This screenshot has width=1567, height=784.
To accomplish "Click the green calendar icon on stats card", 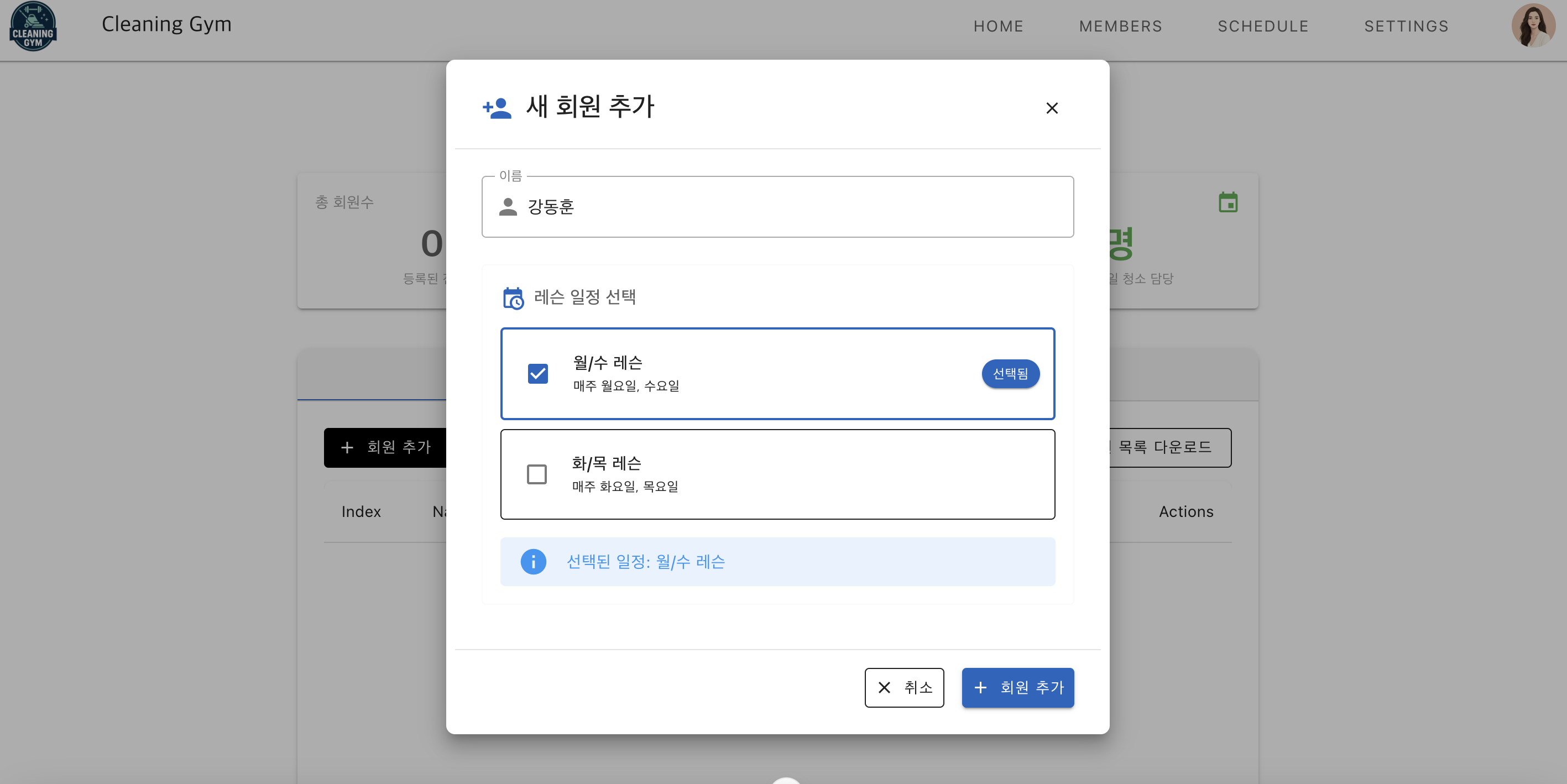I will [x=1228, y=202].
